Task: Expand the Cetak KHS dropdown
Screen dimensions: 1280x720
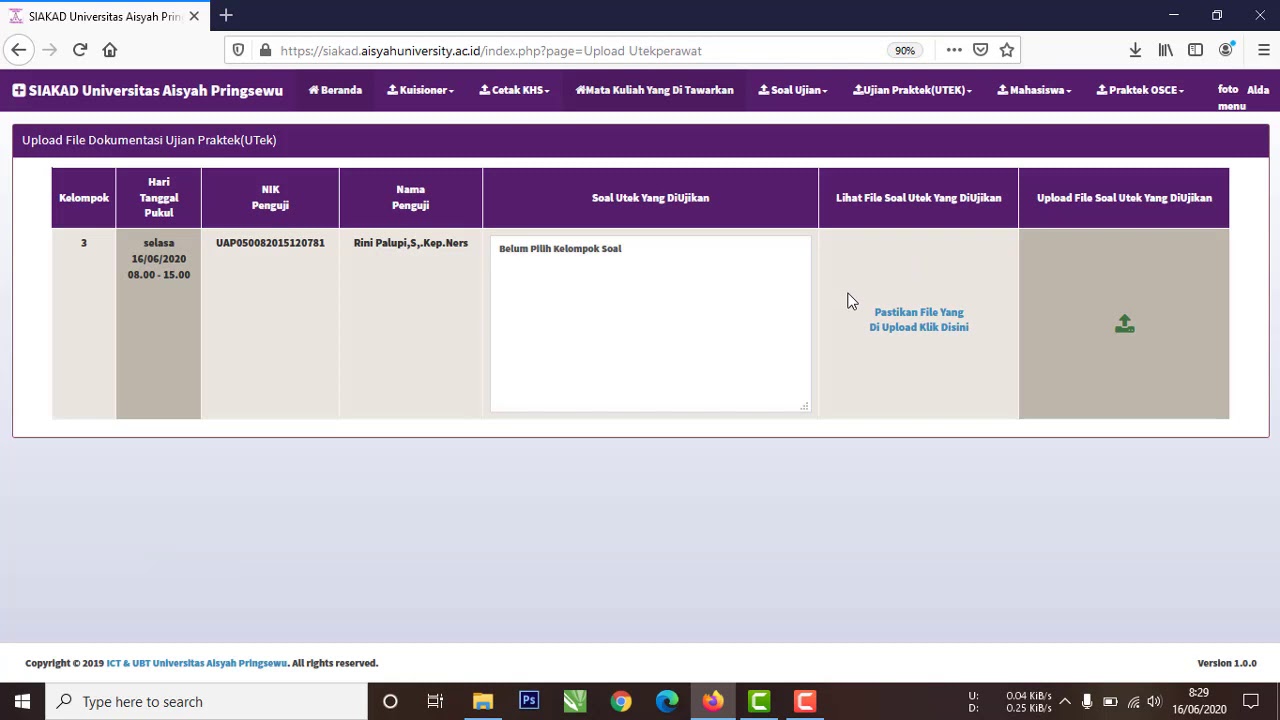Action: click(x=514, y=90)
